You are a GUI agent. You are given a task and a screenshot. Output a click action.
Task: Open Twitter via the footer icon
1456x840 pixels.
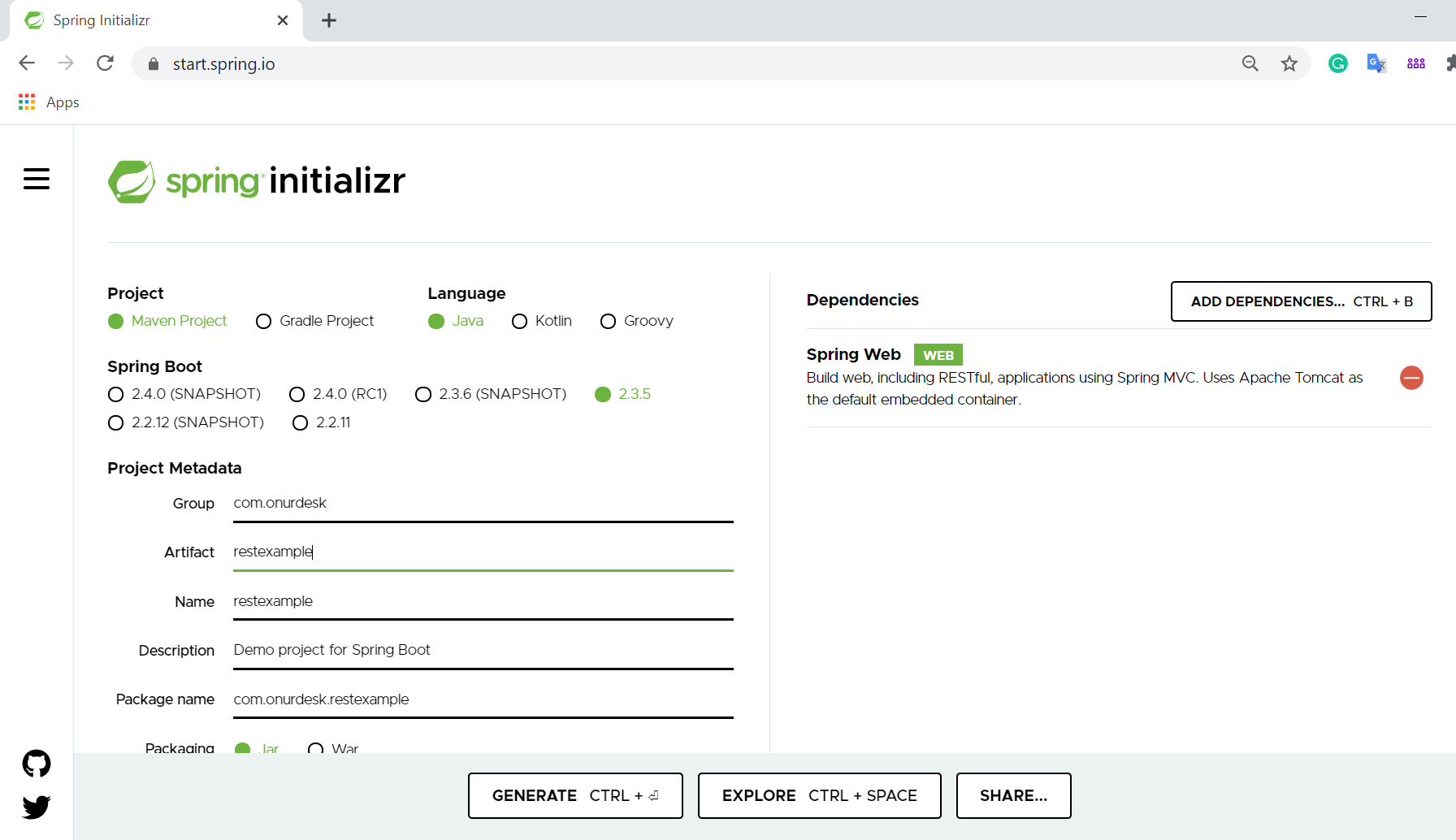[x=36, y=807]
